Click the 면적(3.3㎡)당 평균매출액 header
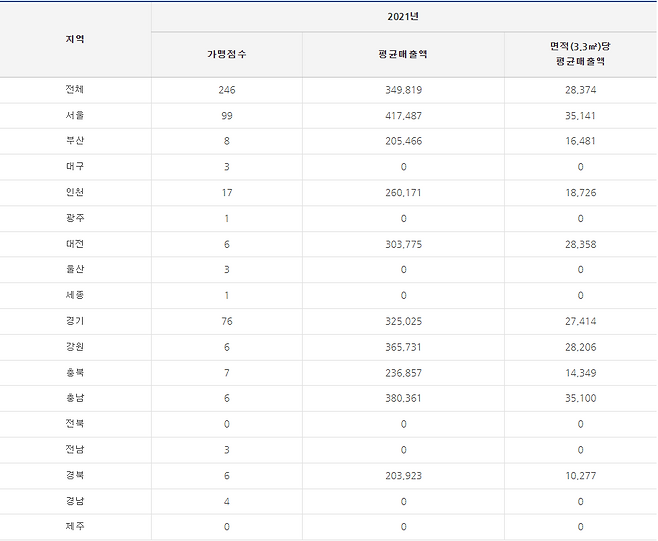The width and height of the screenshot is (658, 541). pyautogui.click(x=579, y=54)
